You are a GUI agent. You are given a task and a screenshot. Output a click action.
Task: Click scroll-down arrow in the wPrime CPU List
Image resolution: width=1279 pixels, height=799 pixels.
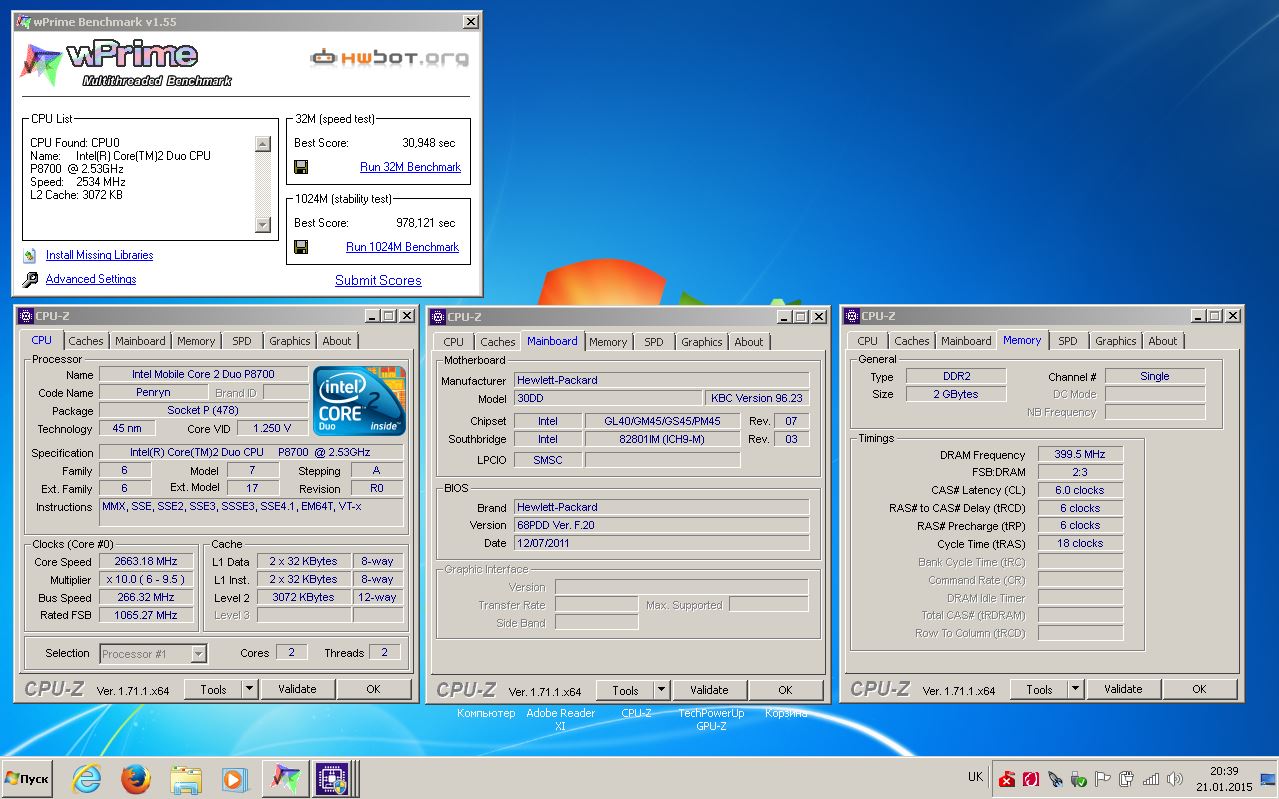click(x=262, y=225)
